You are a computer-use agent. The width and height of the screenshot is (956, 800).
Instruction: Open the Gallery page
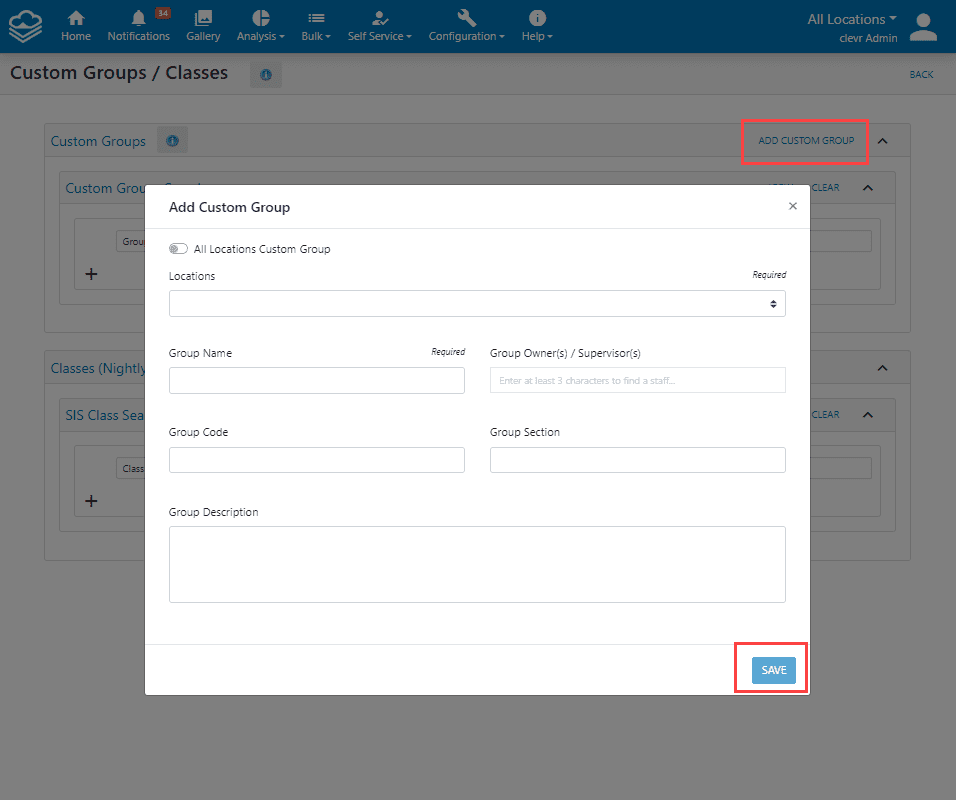point(203,26)
